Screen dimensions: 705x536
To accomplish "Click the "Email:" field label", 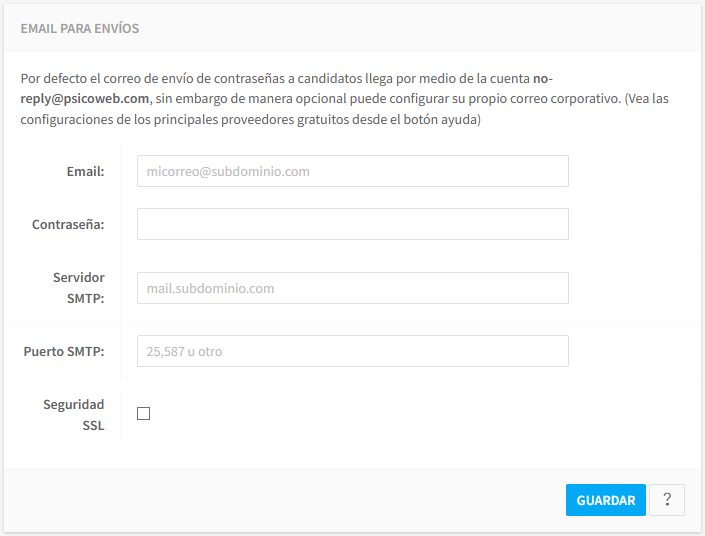I will 85,171.
